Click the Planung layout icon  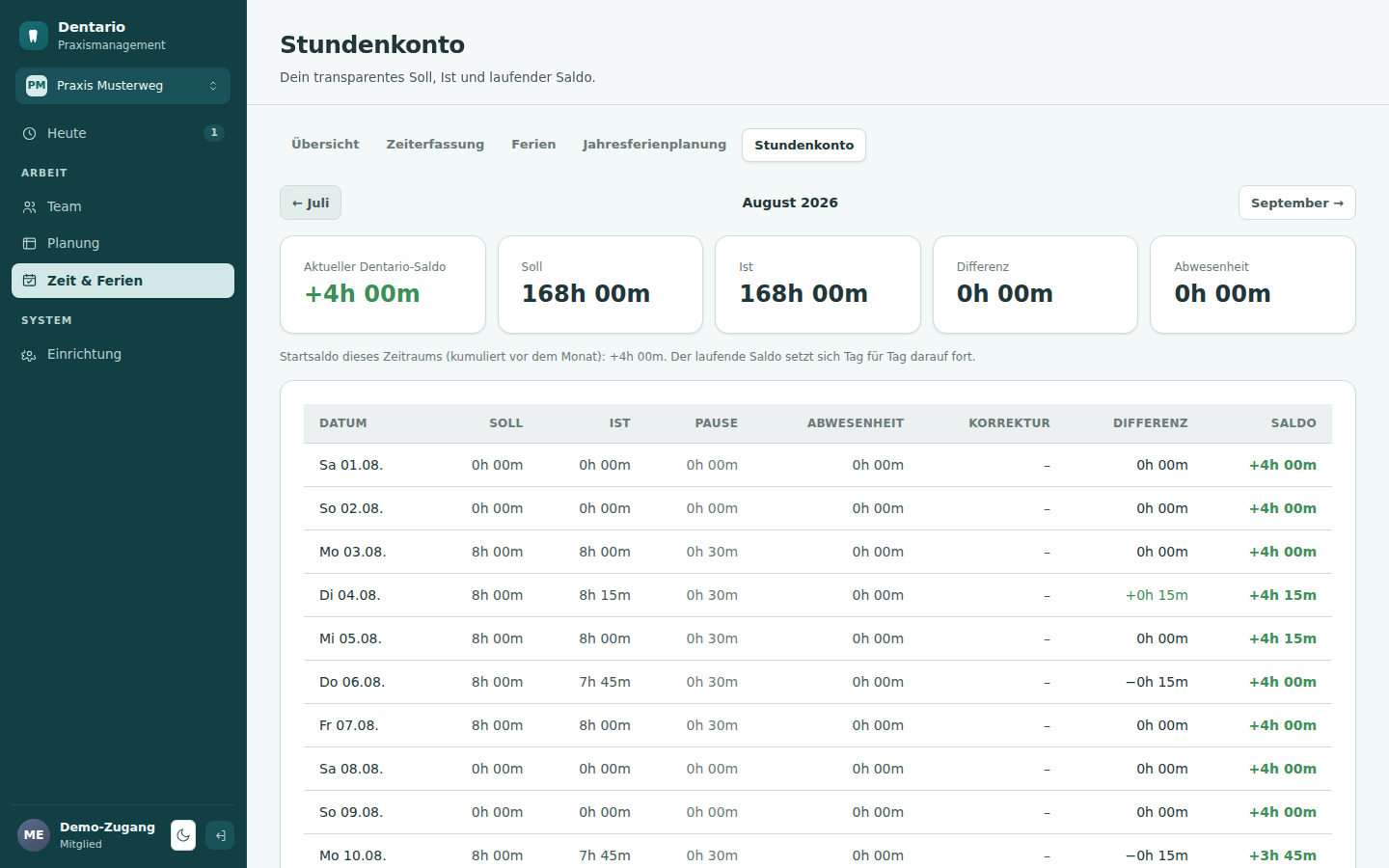click(x=30, y=243)
